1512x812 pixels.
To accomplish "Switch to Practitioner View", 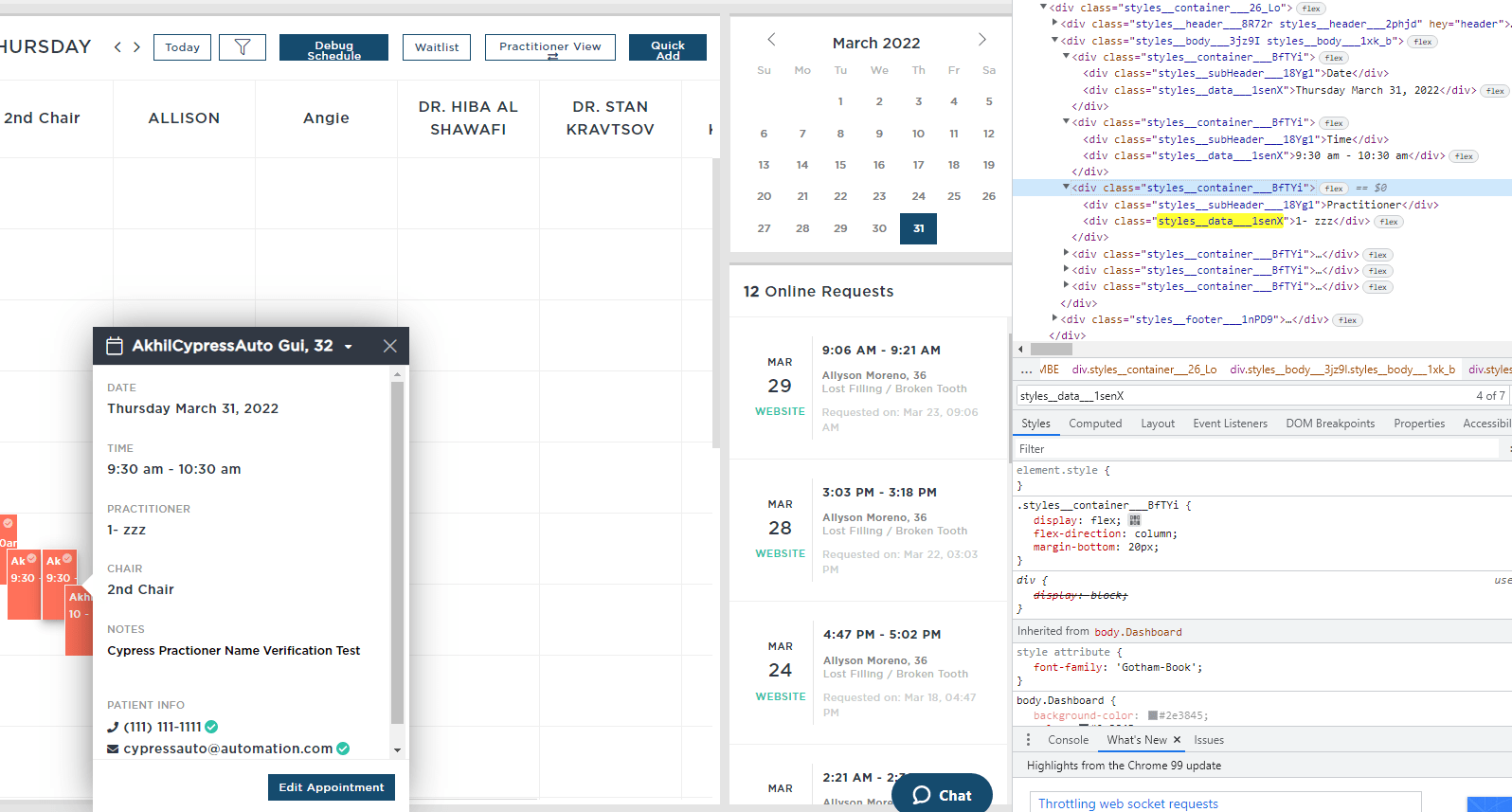I will pos(550,47).
